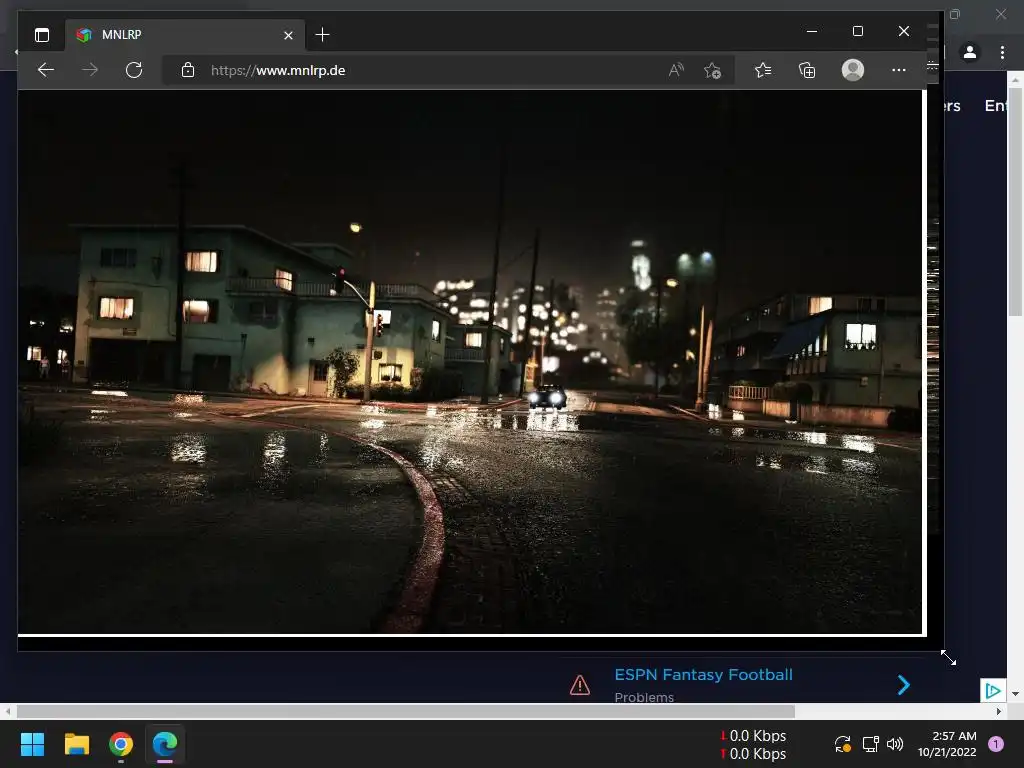Screen dimensions: 1024x768
Task: Open Edge profile avatar
Action: (x=853, y=70)
